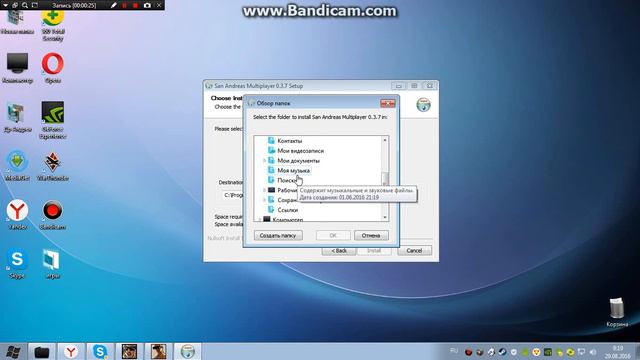The image size is (640, 360).
Task: Open the Opera desktop shortcut
Action: (53, 69)
